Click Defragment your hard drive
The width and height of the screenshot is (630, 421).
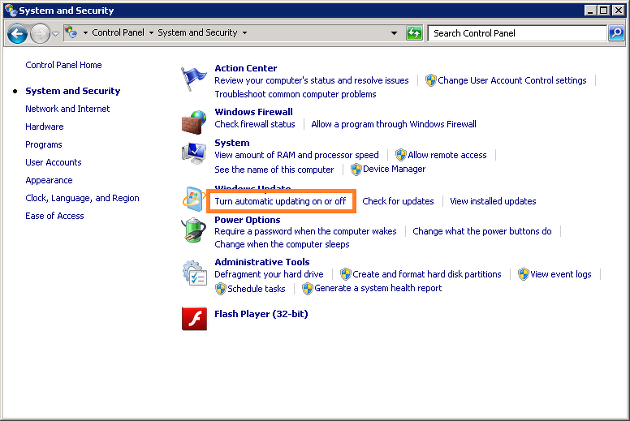click(269, 274)
